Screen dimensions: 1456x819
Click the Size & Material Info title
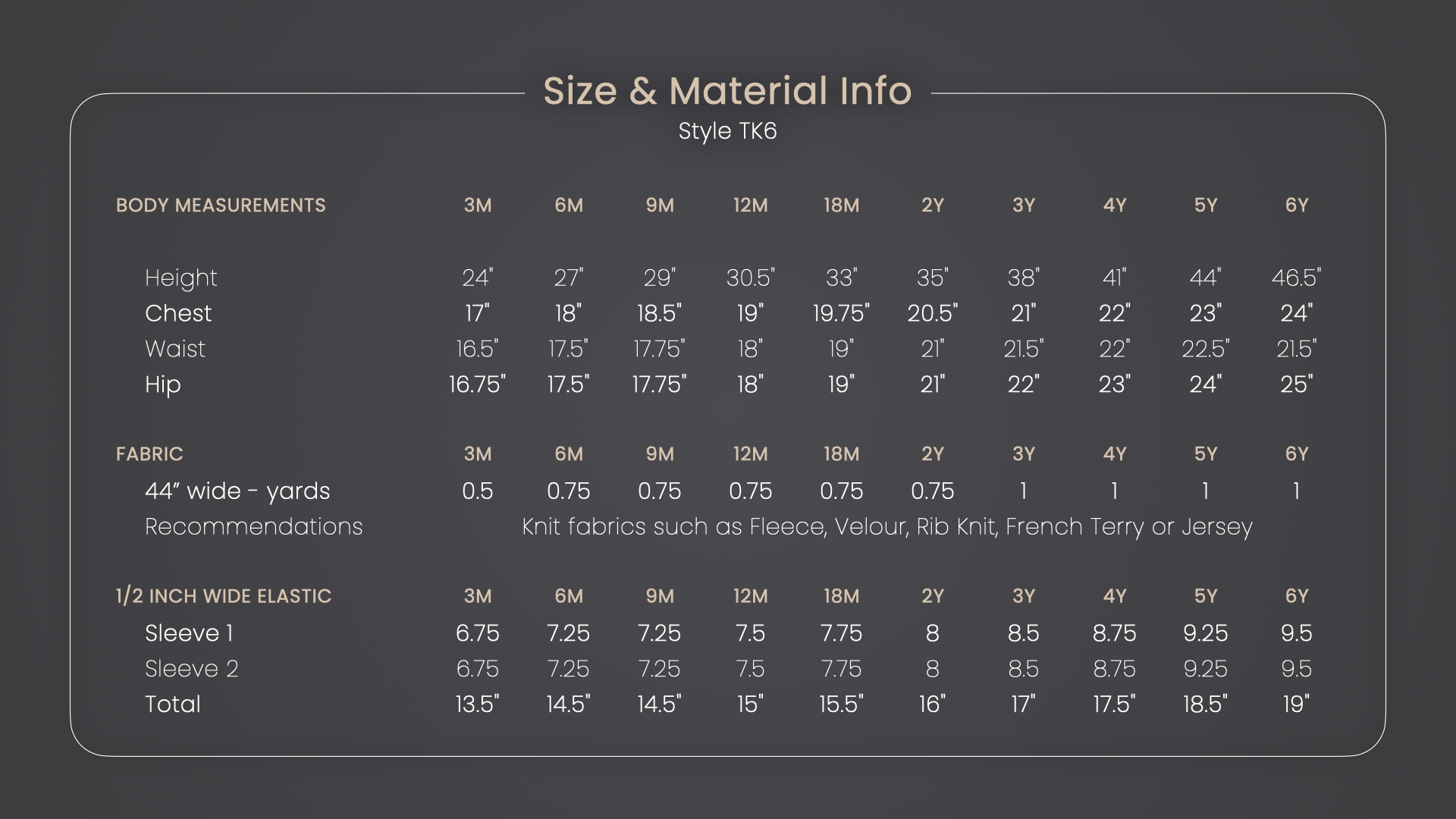727,91
